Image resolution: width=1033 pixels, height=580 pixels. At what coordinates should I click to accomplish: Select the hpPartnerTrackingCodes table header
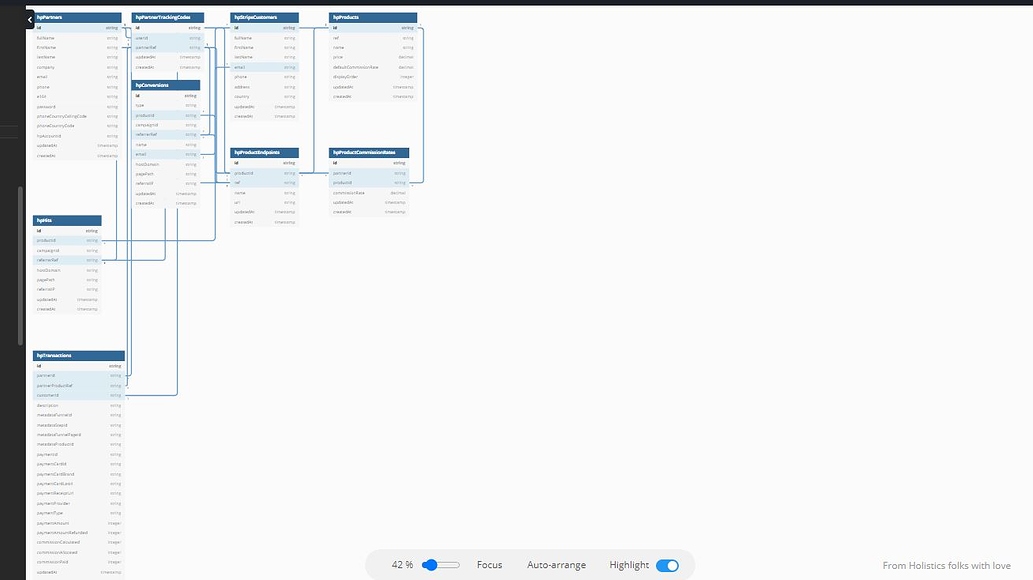click(x=167, y=17)
